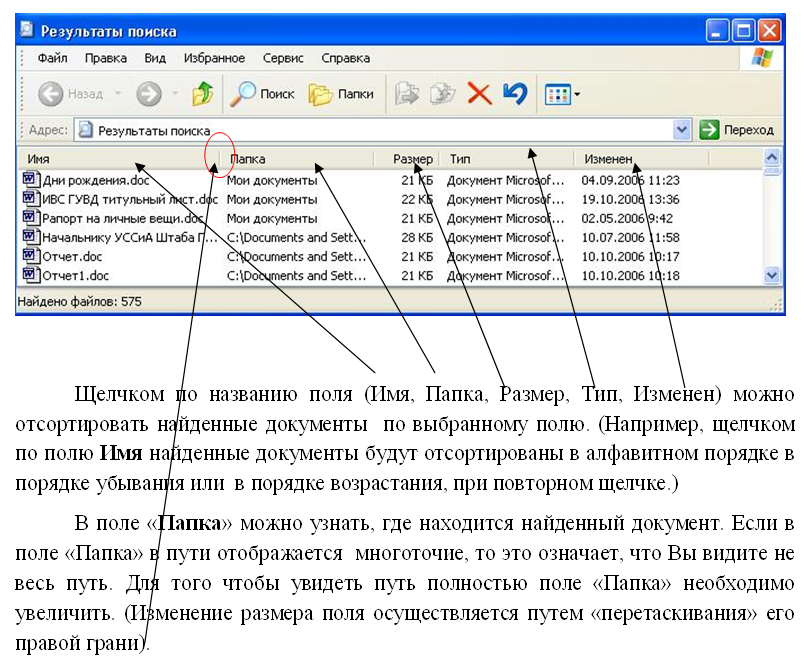Open the Справка menu
812x659 pixels.
pyautogui.click(x=345, y=58)
